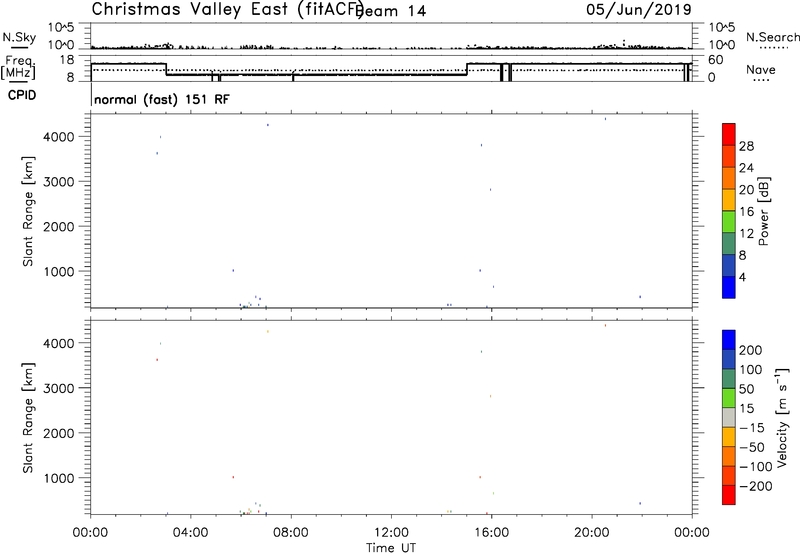Click the Time UT axis title

(391, 548)
